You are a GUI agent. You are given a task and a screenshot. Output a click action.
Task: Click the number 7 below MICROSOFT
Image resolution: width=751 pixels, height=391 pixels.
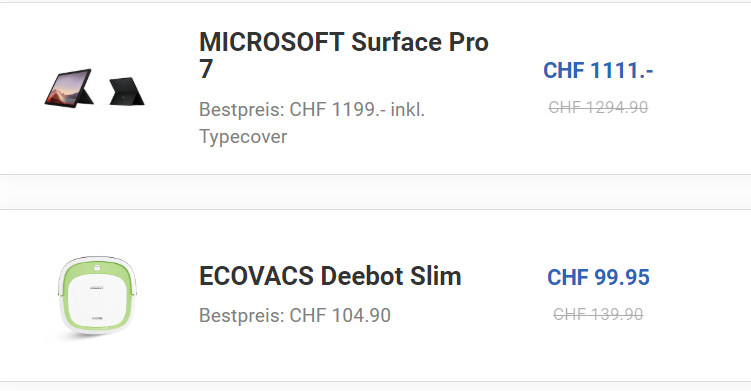[x=206, y=69]
